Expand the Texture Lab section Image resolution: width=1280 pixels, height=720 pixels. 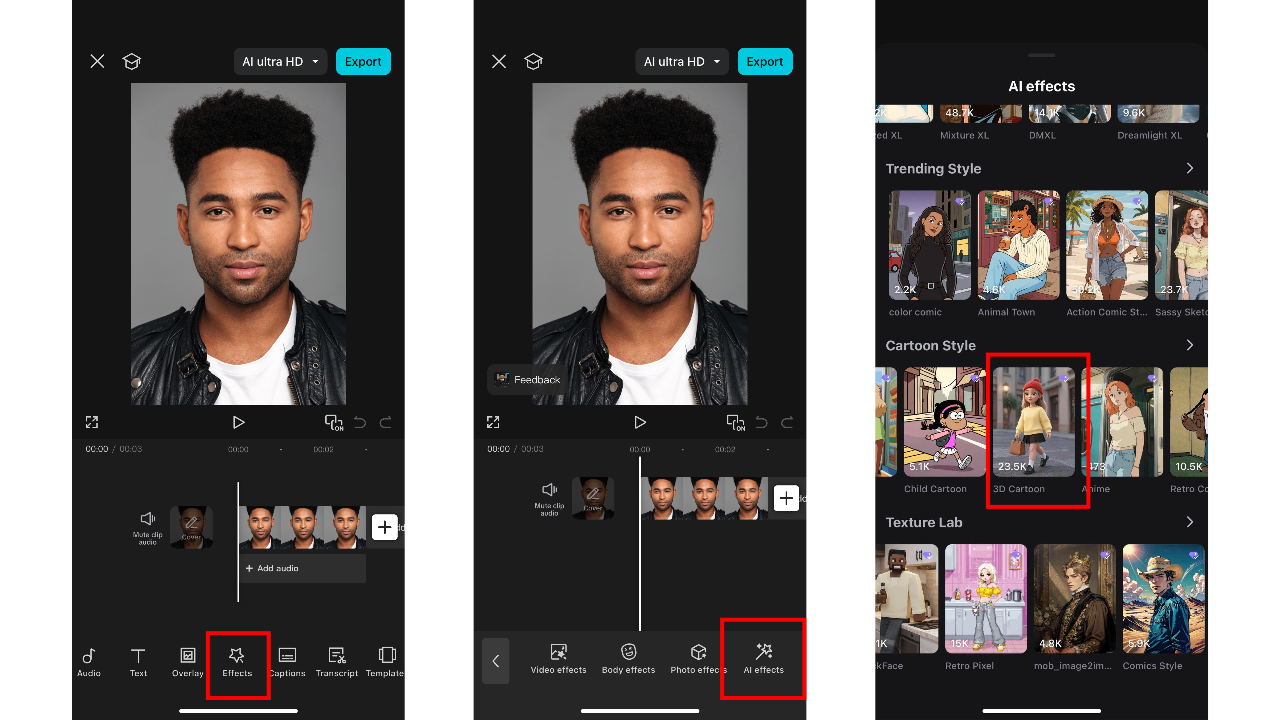click(x=1190, y=522)
